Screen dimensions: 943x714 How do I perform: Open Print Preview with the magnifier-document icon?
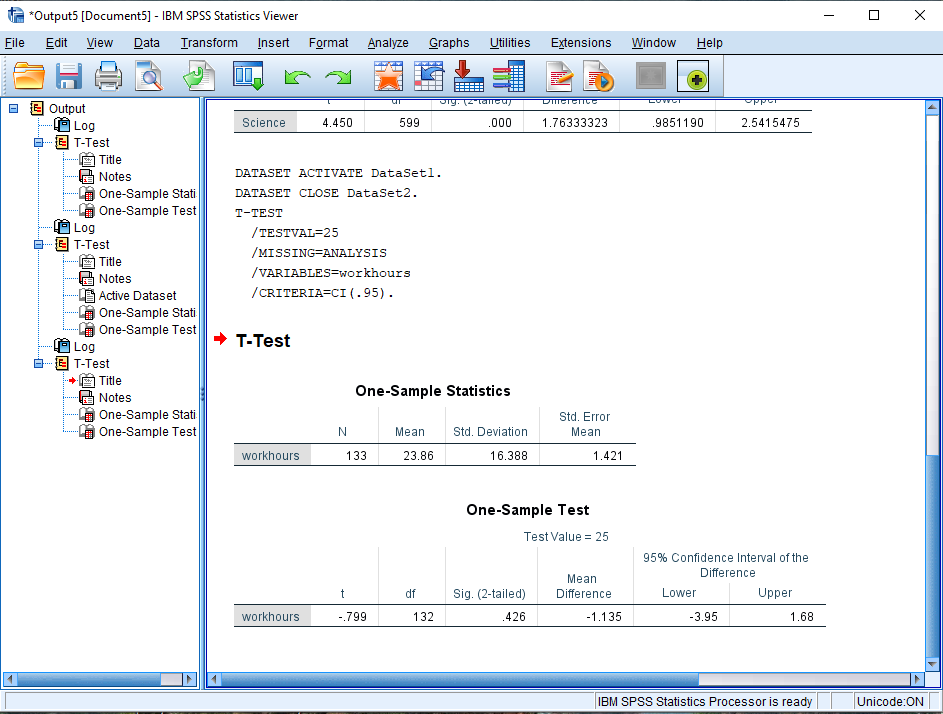tap(146, 76)
